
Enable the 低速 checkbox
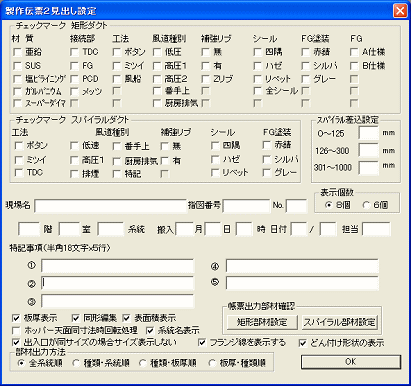tap(74, 146)
